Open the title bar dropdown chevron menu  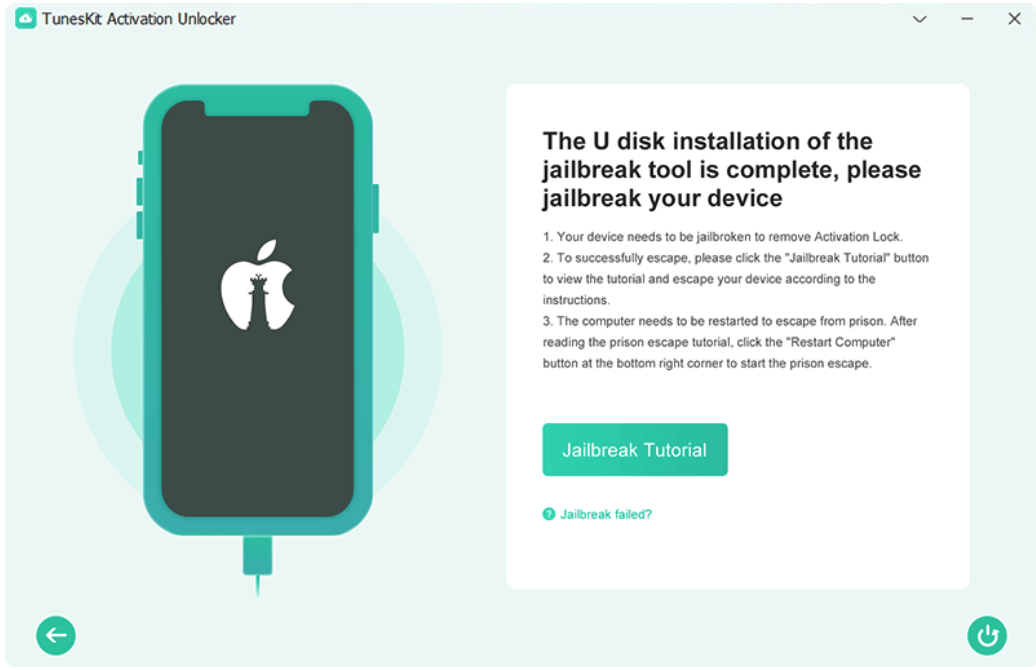[919, 19]
